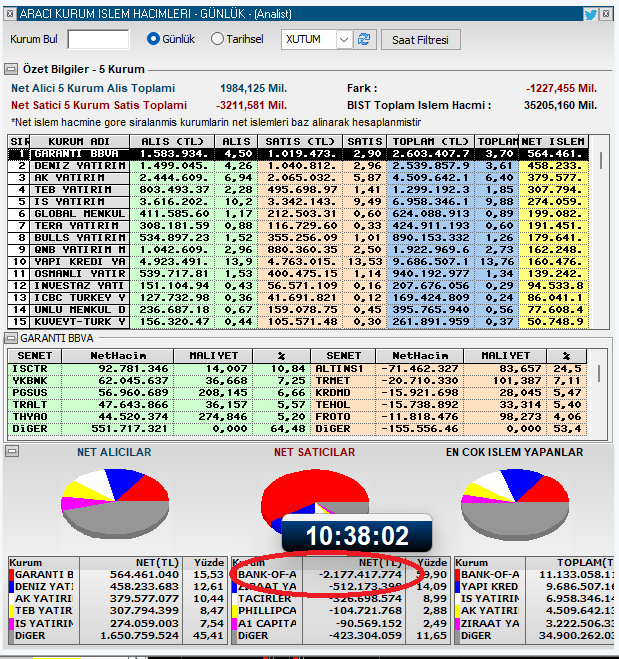
Task: Sort by KURUM ADI column header
Action: tap(79, 142)
